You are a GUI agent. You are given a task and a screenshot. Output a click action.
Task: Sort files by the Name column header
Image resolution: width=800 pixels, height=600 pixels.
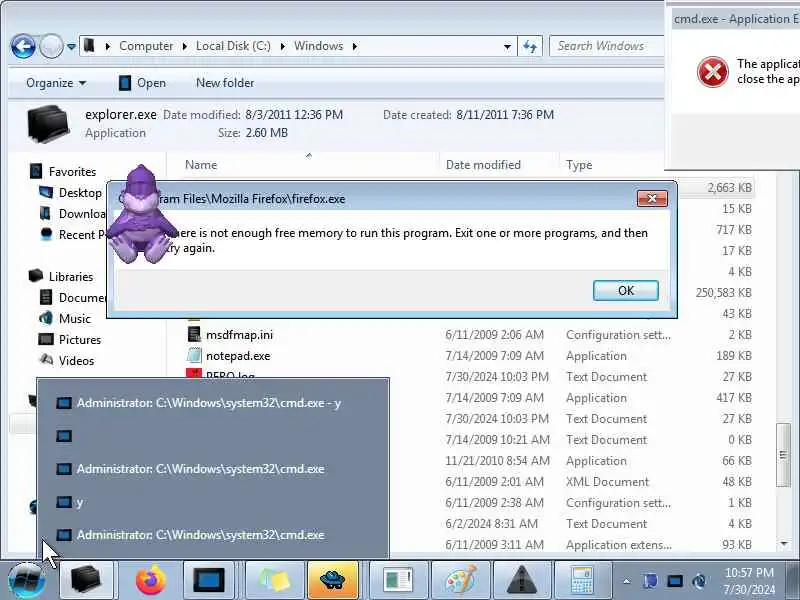pyautogui.click(x=201, y=165)
